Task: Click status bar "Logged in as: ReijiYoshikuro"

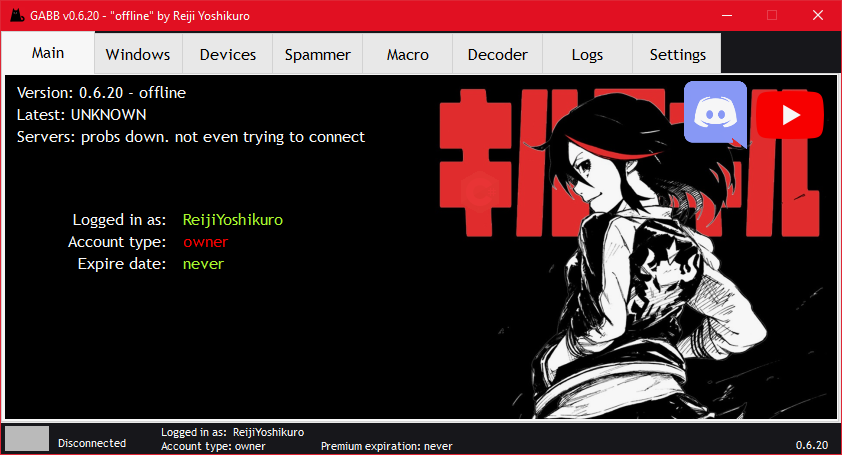Action: [x=232, y=432]
